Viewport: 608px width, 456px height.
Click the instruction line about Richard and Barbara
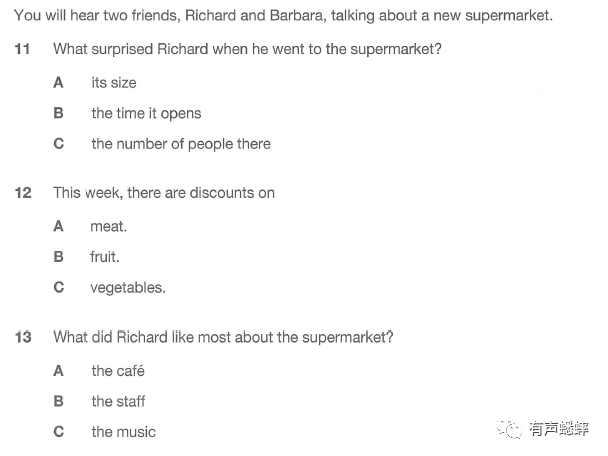(283, 16)
